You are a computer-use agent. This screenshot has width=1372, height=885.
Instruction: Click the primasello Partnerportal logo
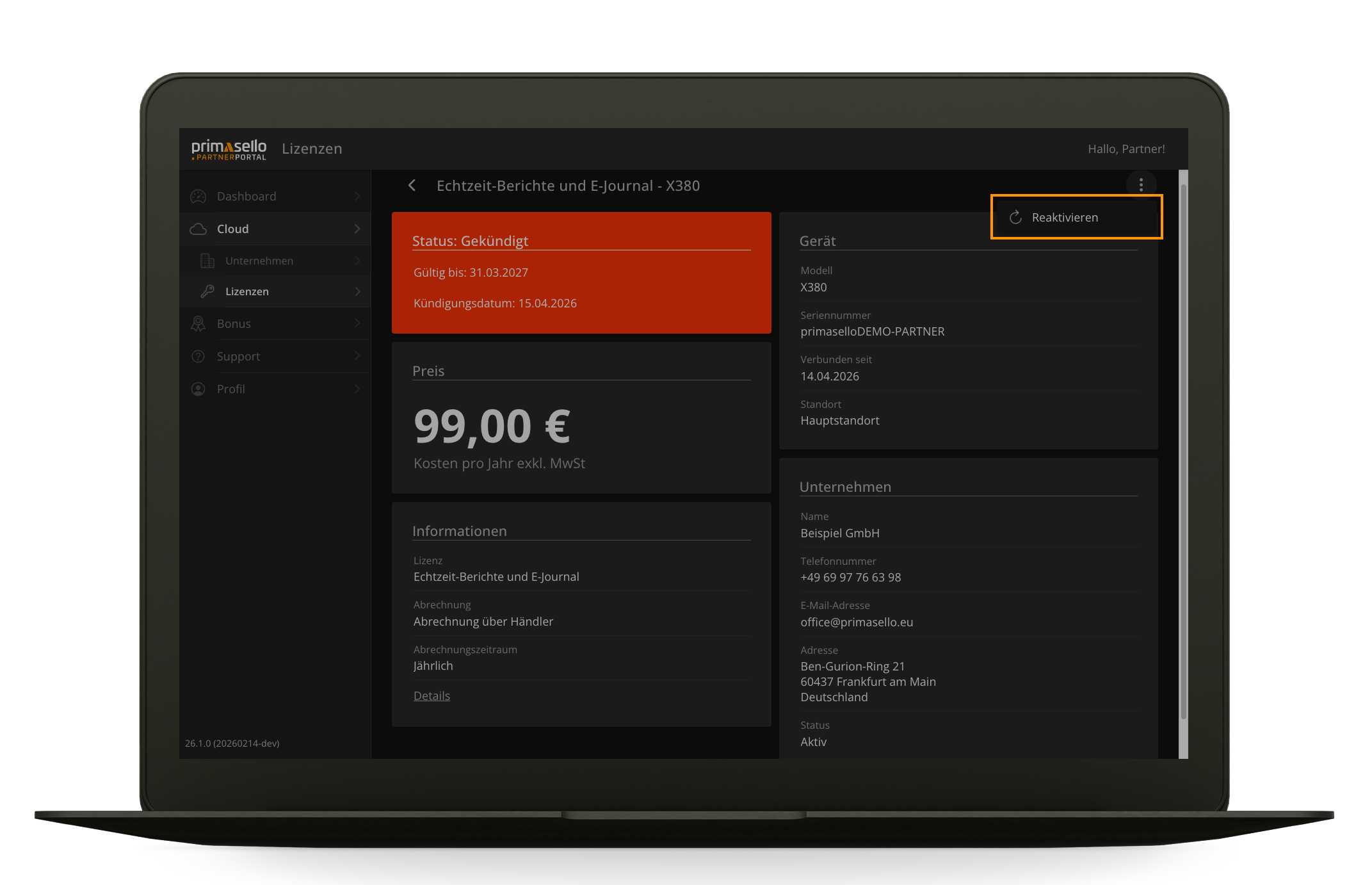coord(229,149)
